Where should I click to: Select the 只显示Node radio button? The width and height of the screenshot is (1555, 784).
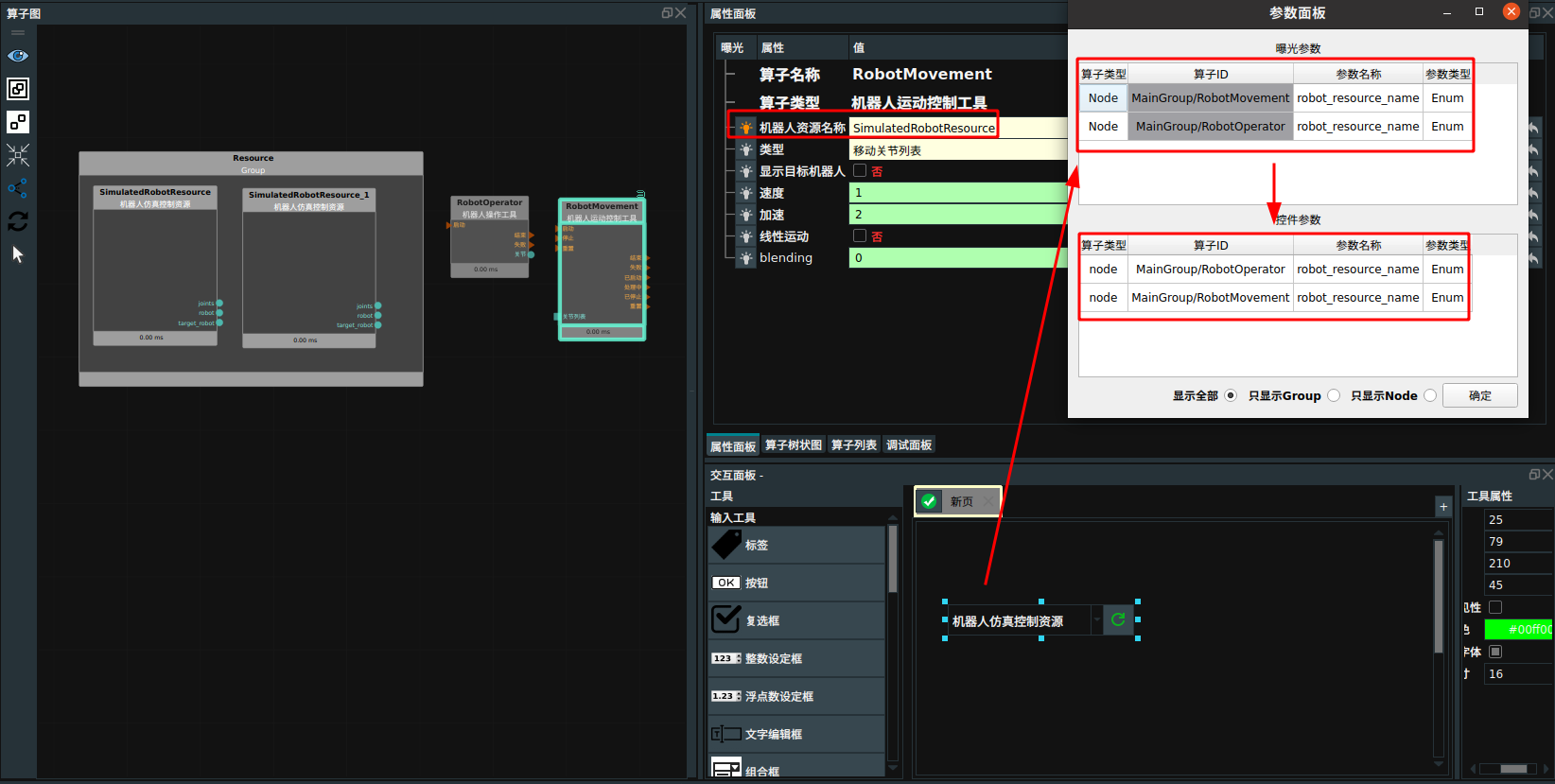pyautogui.click(x=1430, y=395)
